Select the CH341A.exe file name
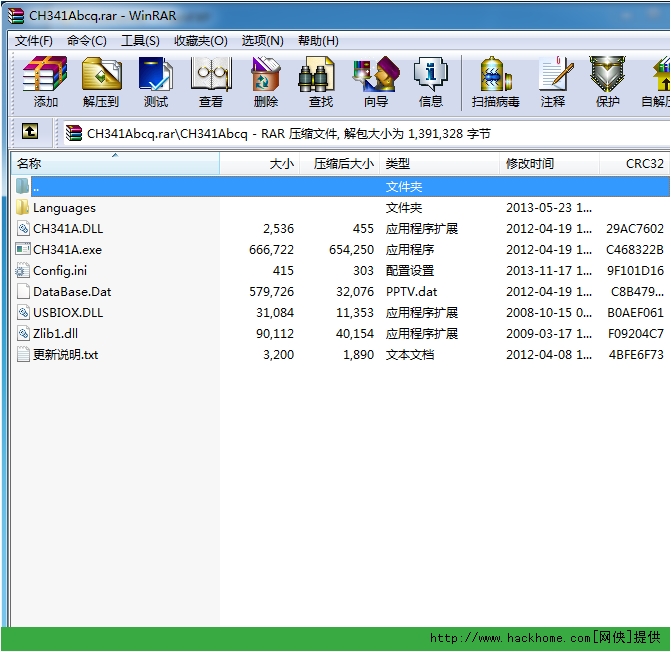Image resolution: width=671 pixels, height=652 pixels. click(67, 249)
